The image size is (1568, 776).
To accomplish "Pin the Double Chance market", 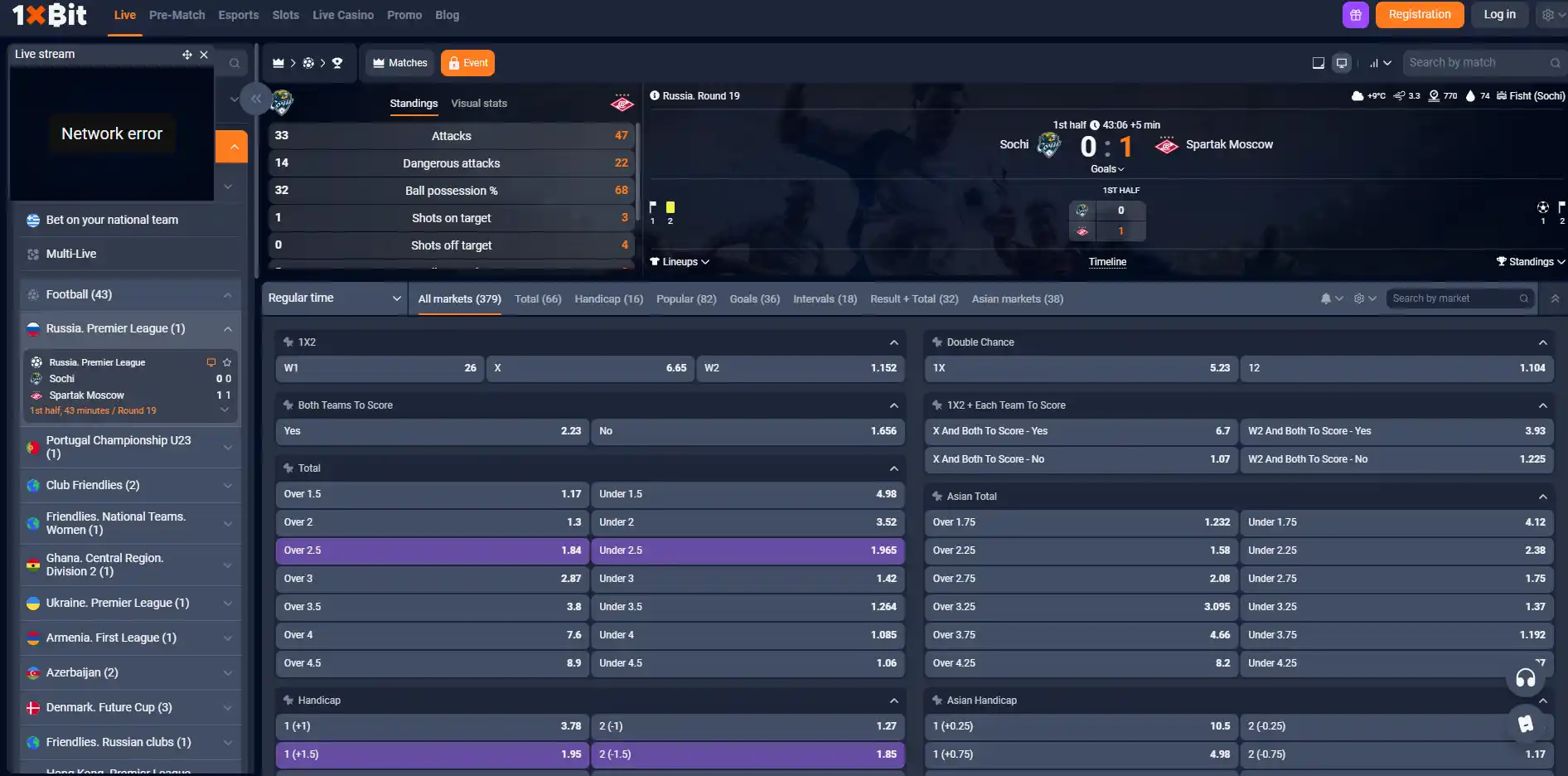I will point(937,342).
